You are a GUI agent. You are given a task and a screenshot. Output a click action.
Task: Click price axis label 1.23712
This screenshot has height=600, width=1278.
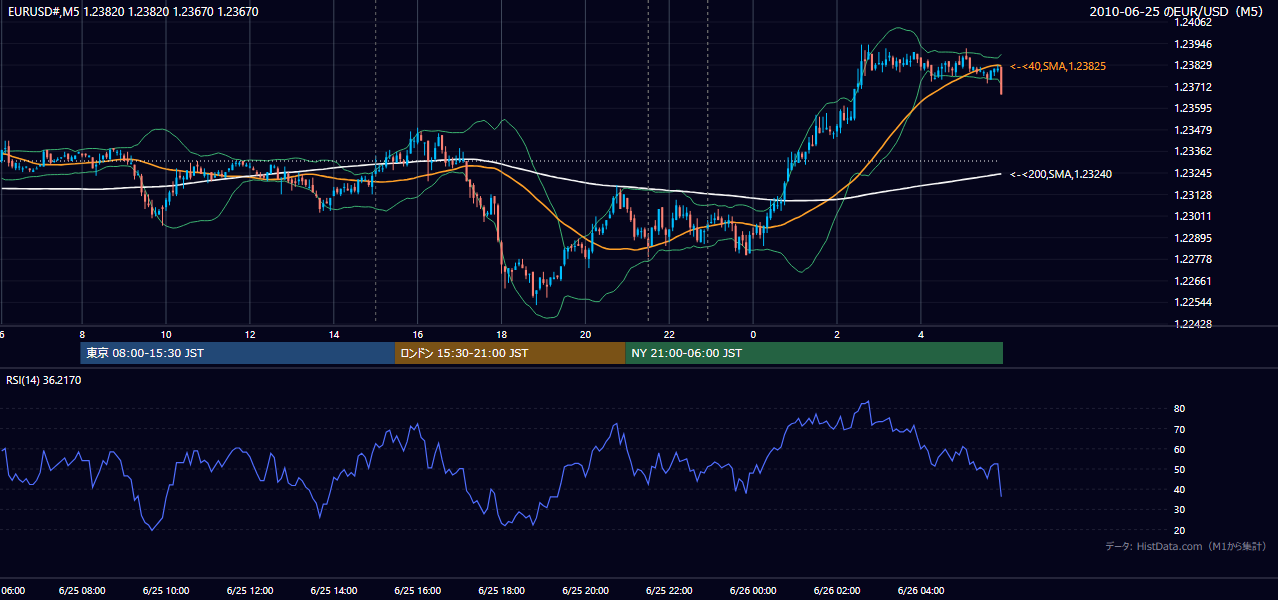1194,87
